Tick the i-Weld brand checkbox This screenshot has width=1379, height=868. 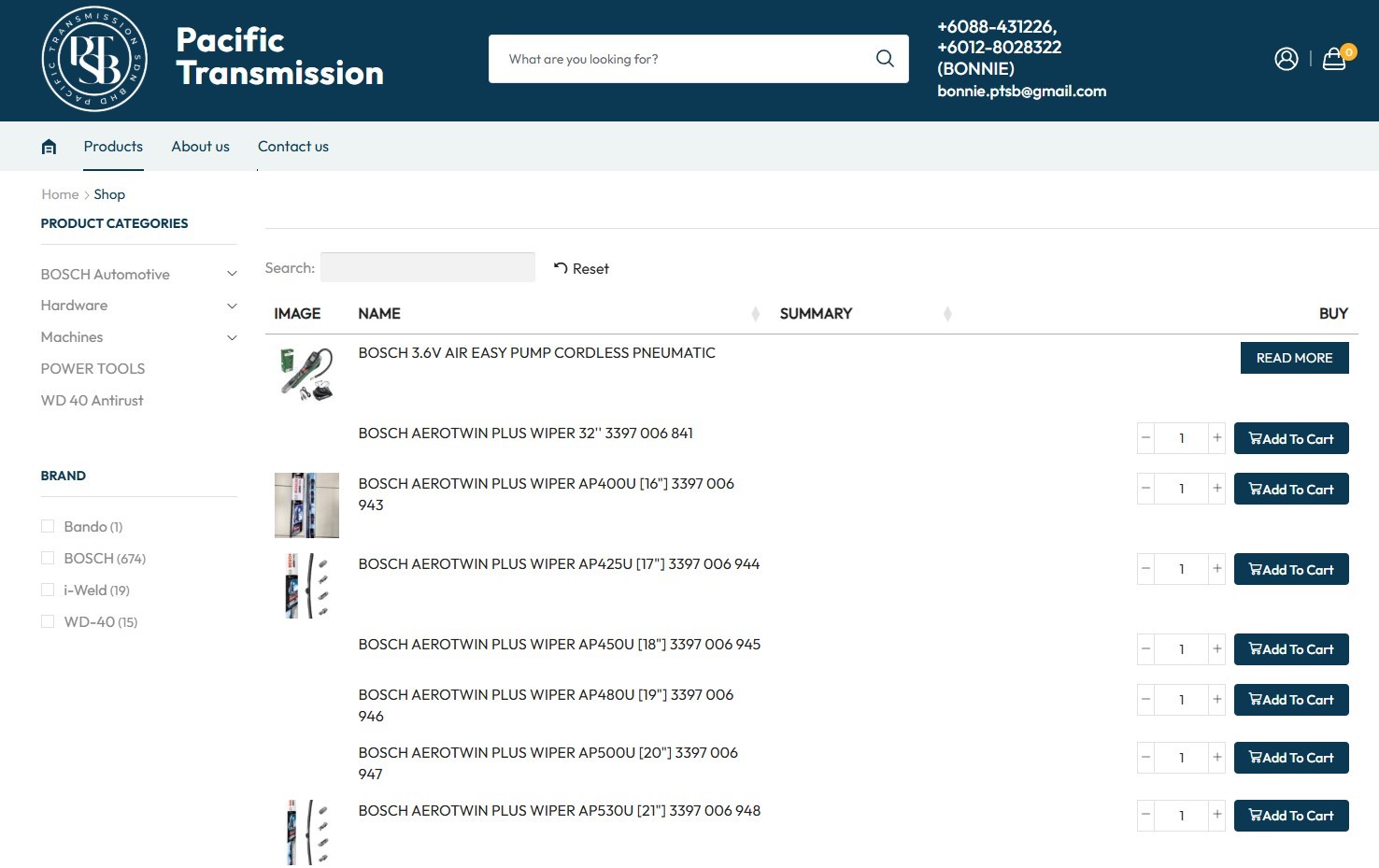coord(48,591)
